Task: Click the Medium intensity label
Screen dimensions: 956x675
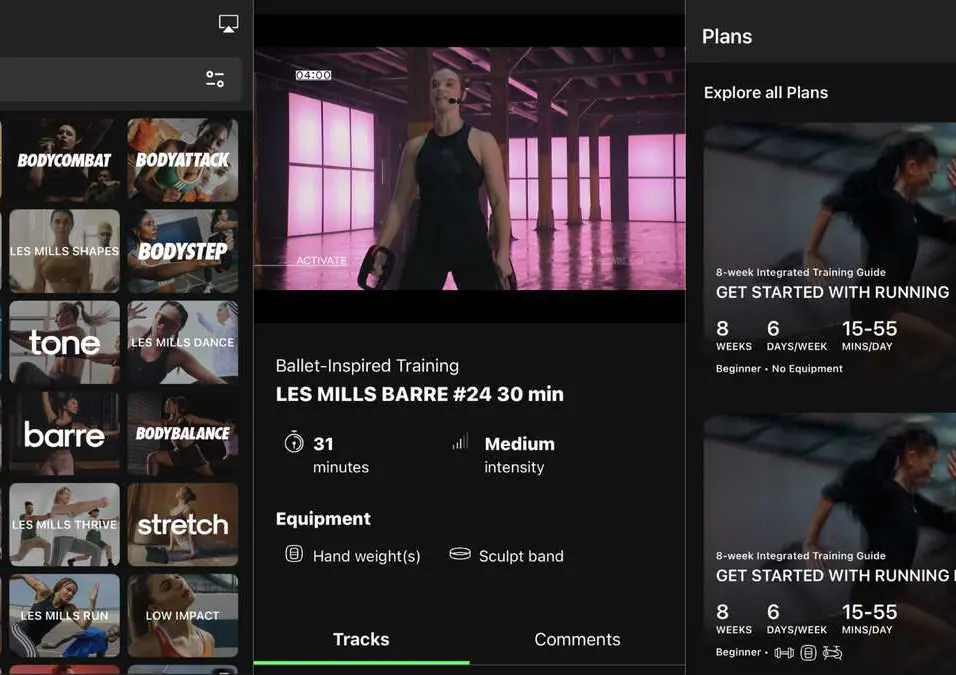Action: pos(519,455)
